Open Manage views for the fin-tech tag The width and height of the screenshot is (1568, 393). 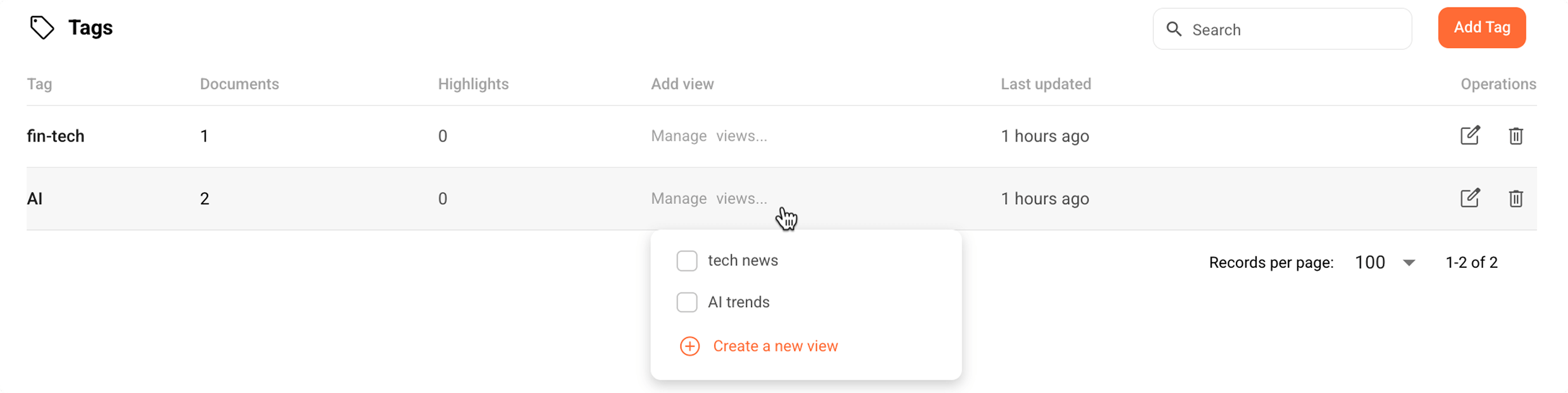708,135
